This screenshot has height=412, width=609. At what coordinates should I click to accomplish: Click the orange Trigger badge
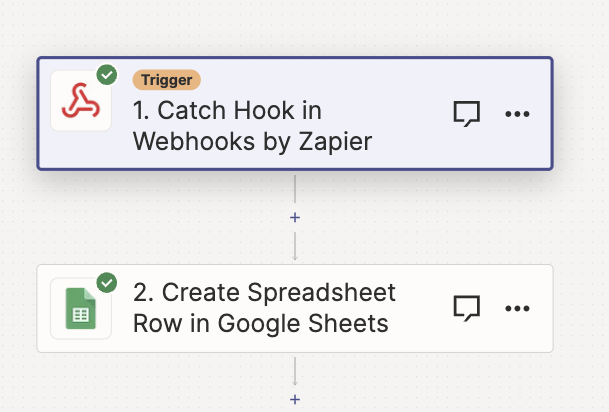167,79
